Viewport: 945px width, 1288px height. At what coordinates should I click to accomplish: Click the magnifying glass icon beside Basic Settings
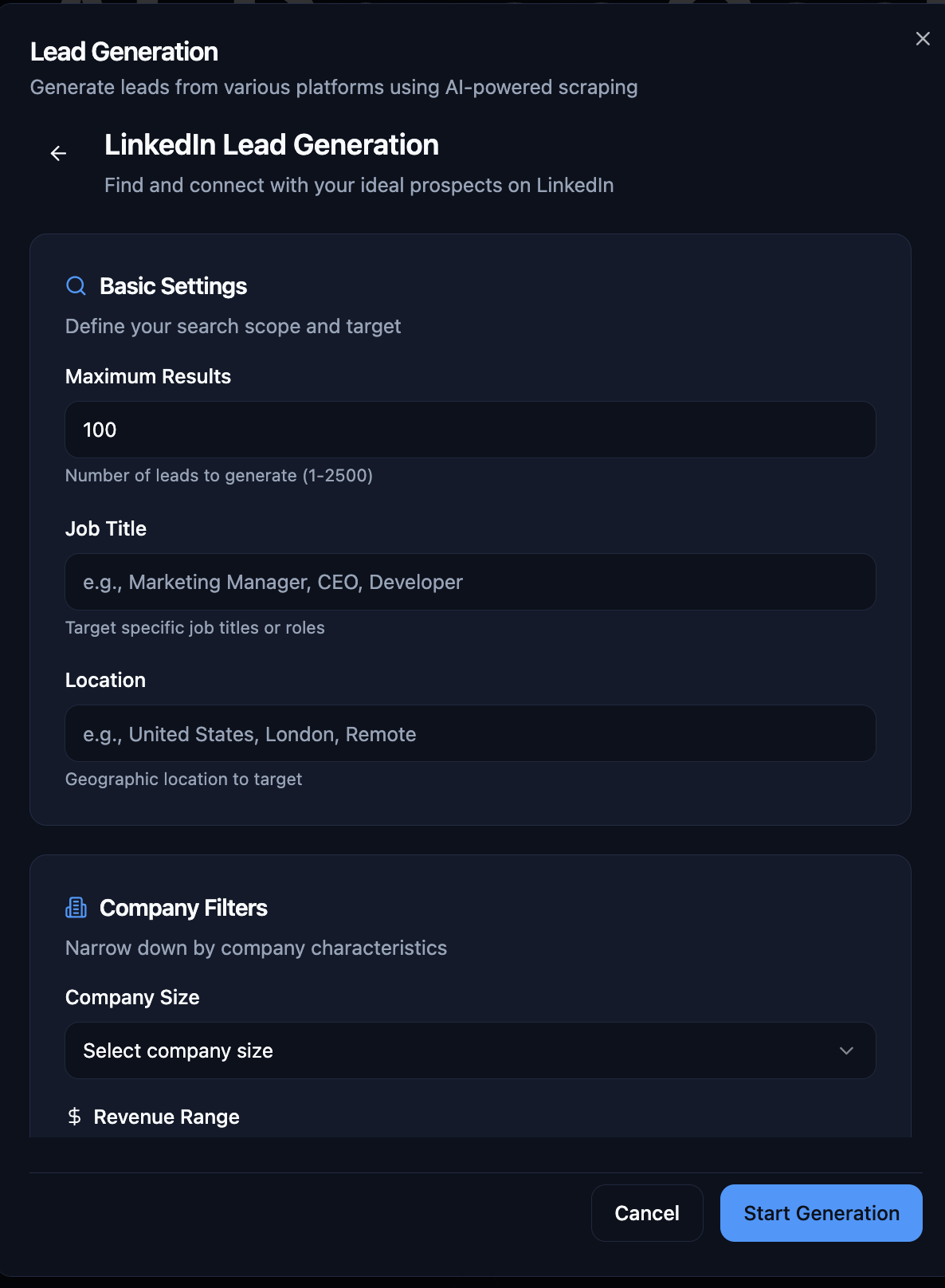tap(76, 286)
